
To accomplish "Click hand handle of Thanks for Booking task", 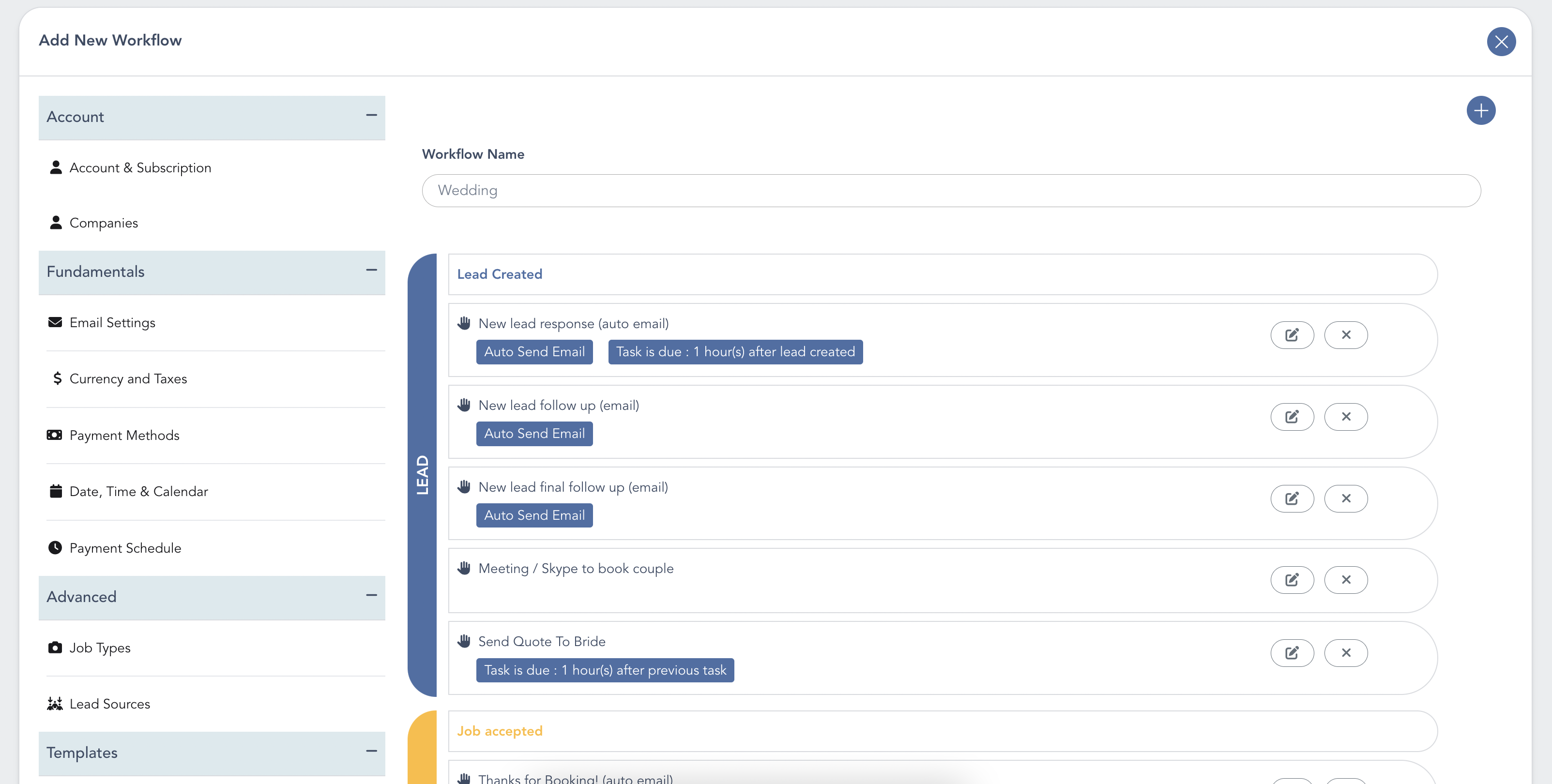I will tap(463, 778).
